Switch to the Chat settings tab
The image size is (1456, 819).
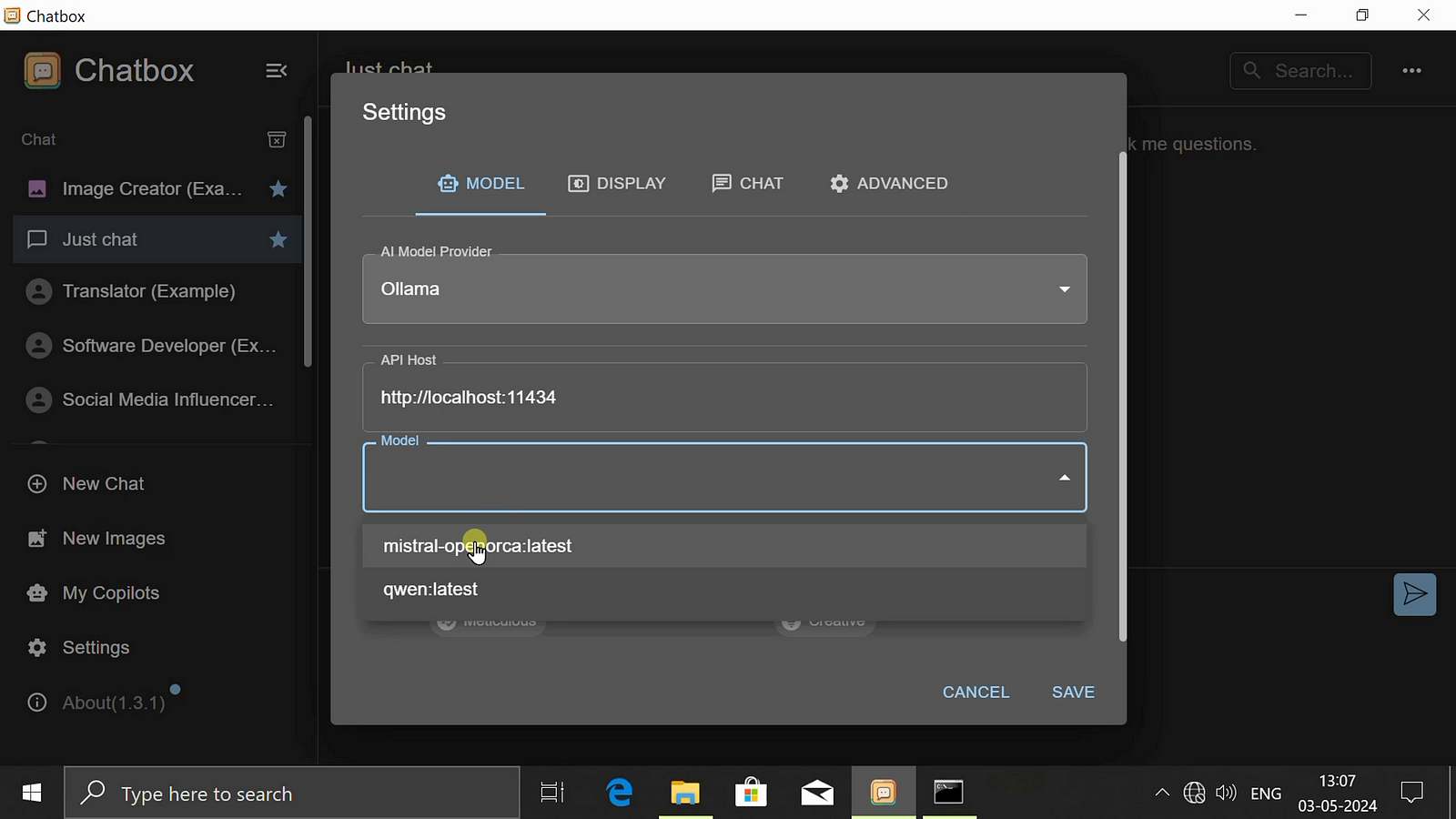click(x=747, y=184)
